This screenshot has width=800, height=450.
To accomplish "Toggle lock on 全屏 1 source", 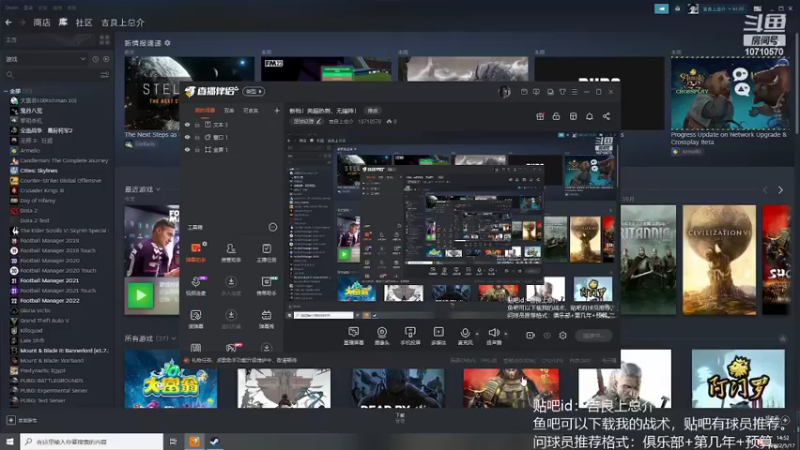I will [197, 150].
